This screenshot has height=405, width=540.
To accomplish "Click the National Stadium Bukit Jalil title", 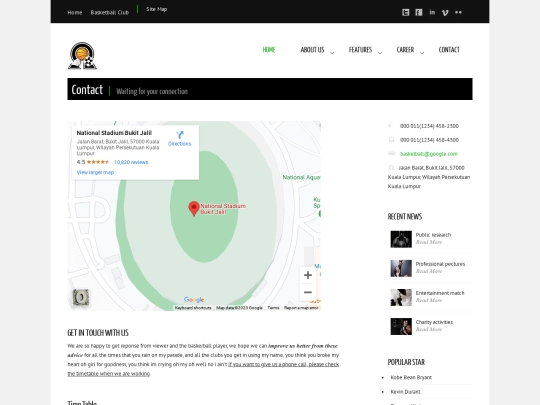I will 114,133.
